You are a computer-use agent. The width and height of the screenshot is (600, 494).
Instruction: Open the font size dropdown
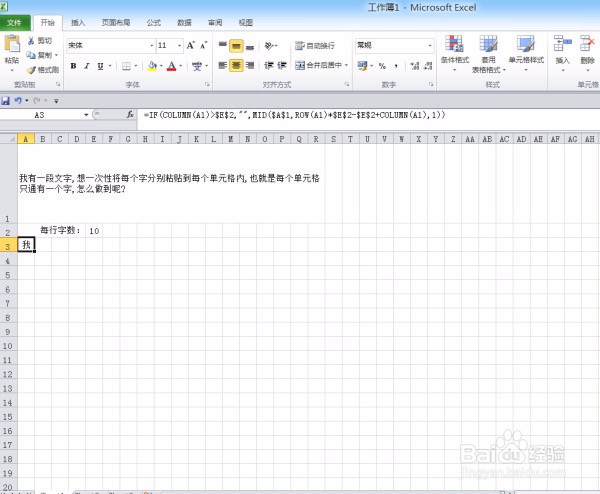(x=179, y=46)
